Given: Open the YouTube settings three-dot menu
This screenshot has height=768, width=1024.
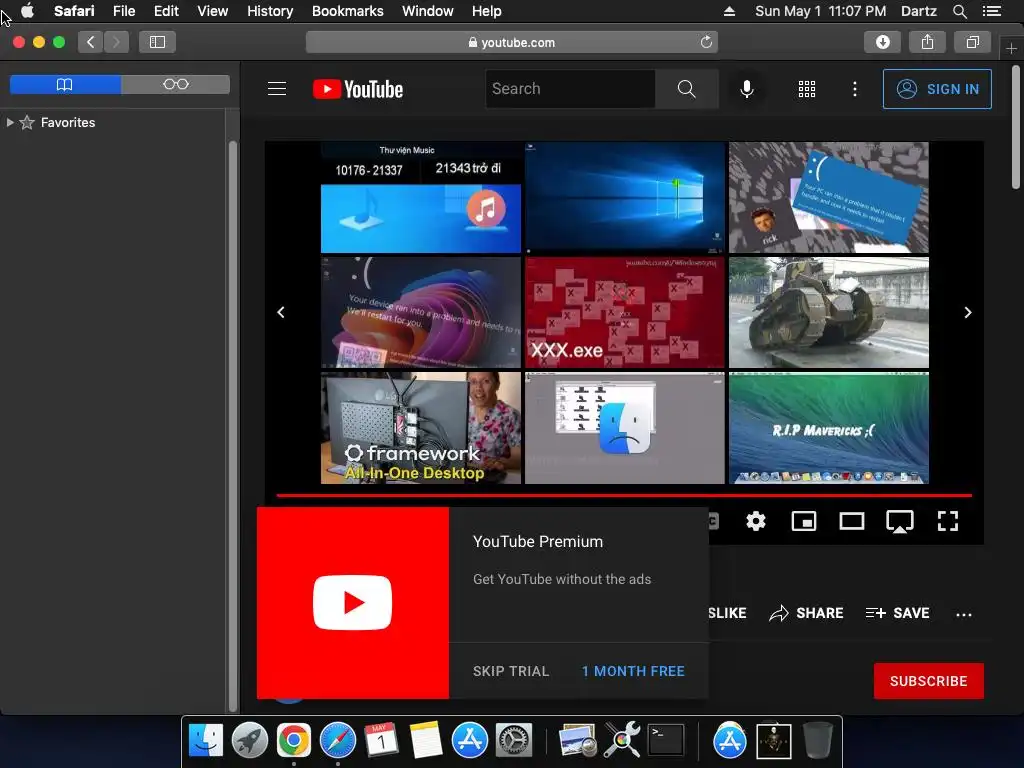Looking at the screenshot, I should [854, 89].
